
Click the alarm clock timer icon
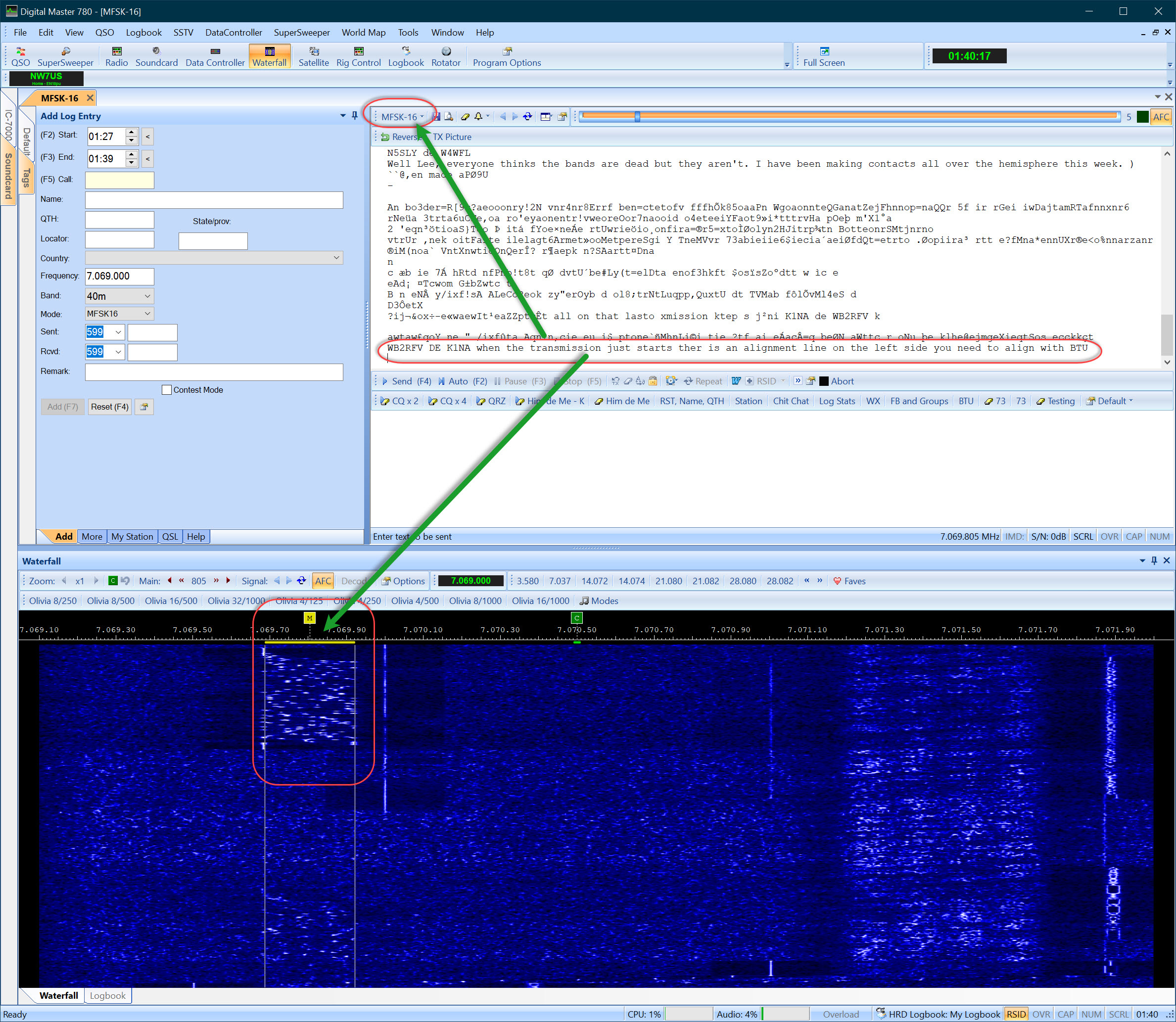click(671, 381)
